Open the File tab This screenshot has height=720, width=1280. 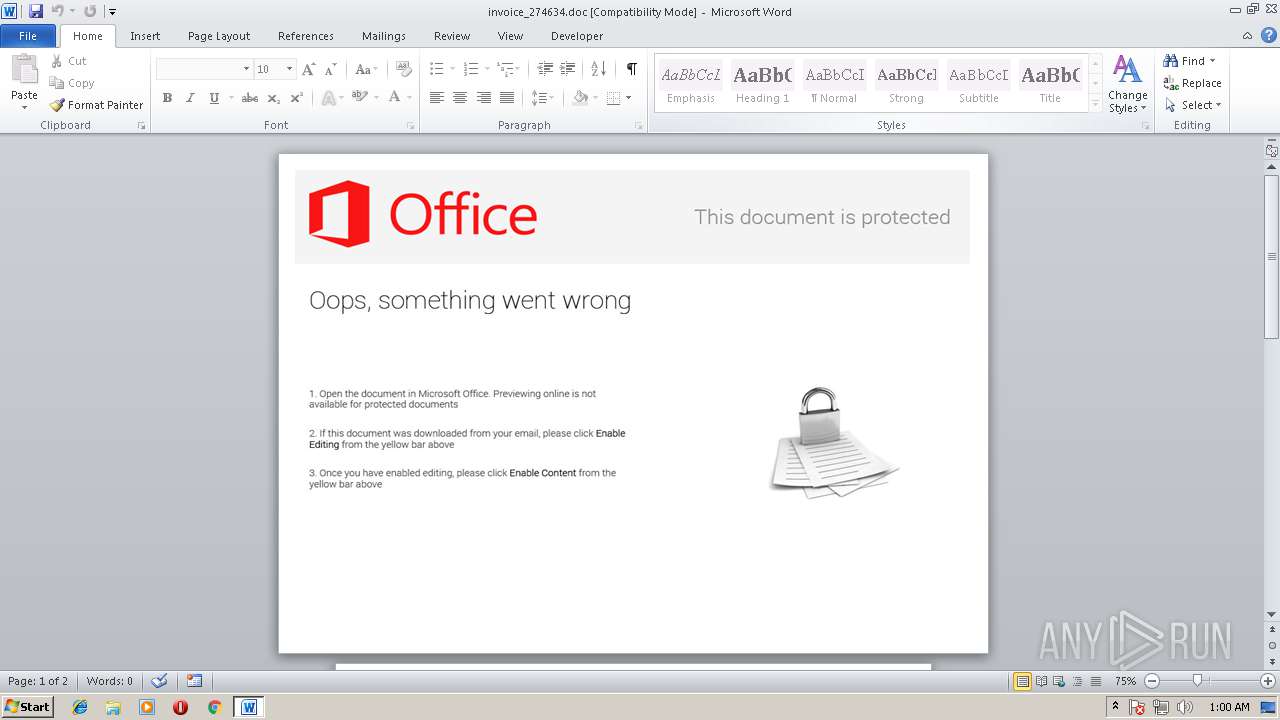click(28, 36)
